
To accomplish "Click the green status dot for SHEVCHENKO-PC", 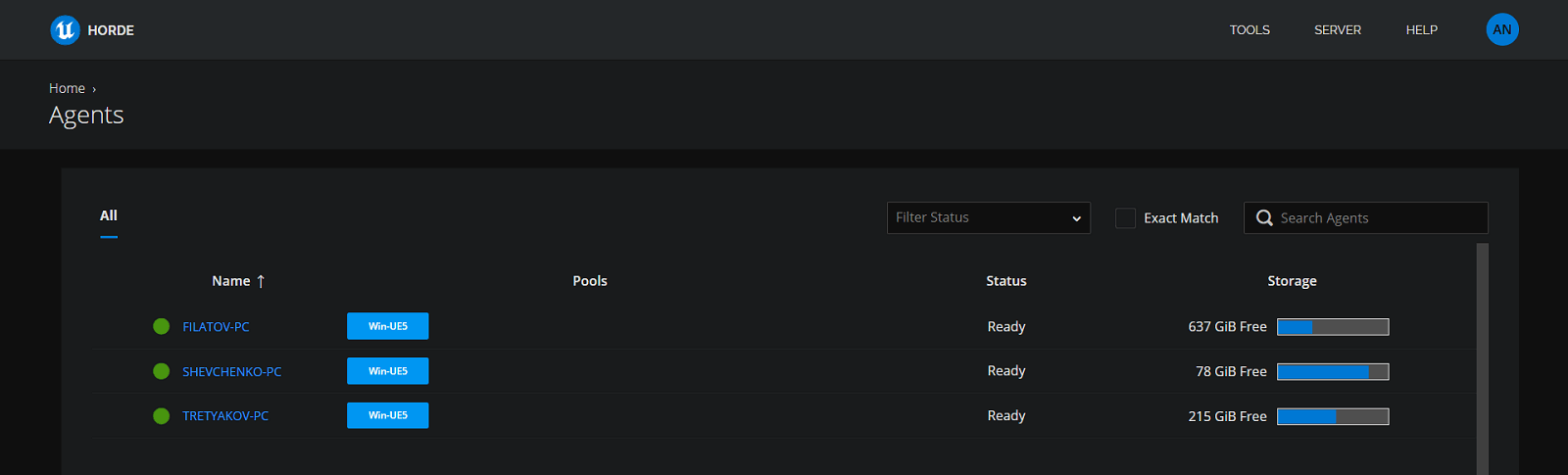I will pos(162,371).
